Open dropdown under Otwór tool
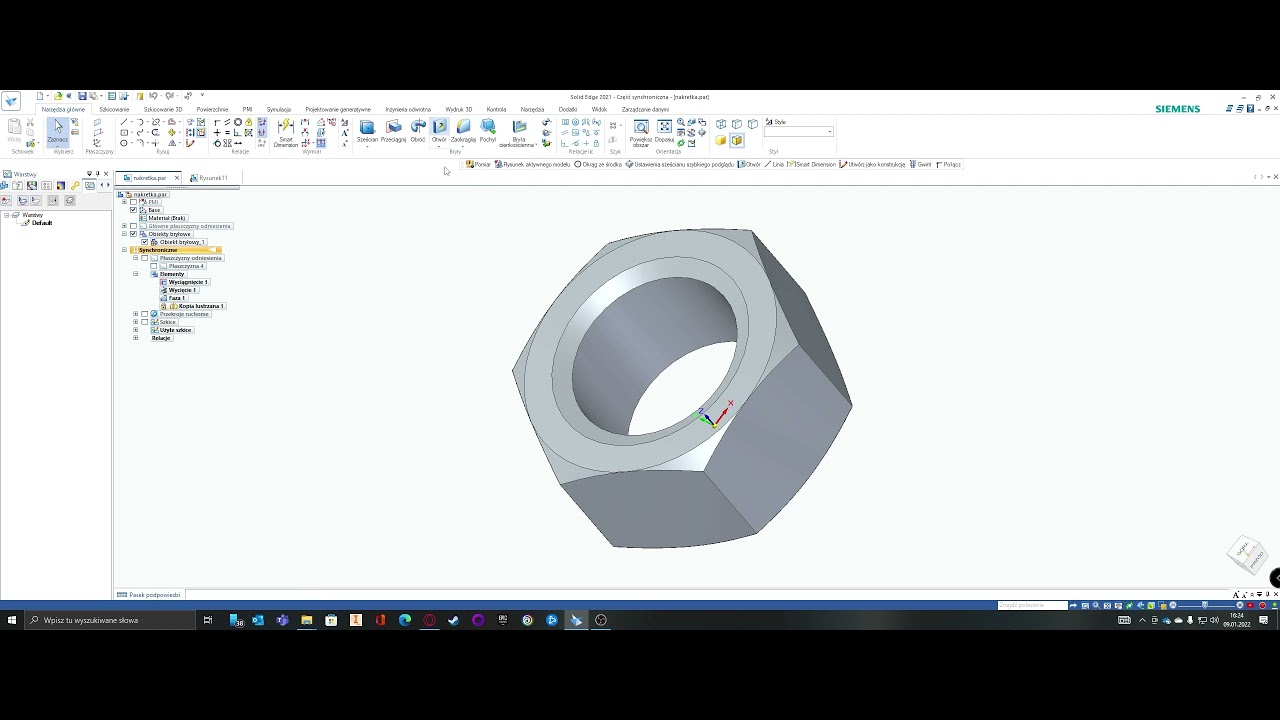The width and height of the screenshot is (1280, 720). pos(439,146)
